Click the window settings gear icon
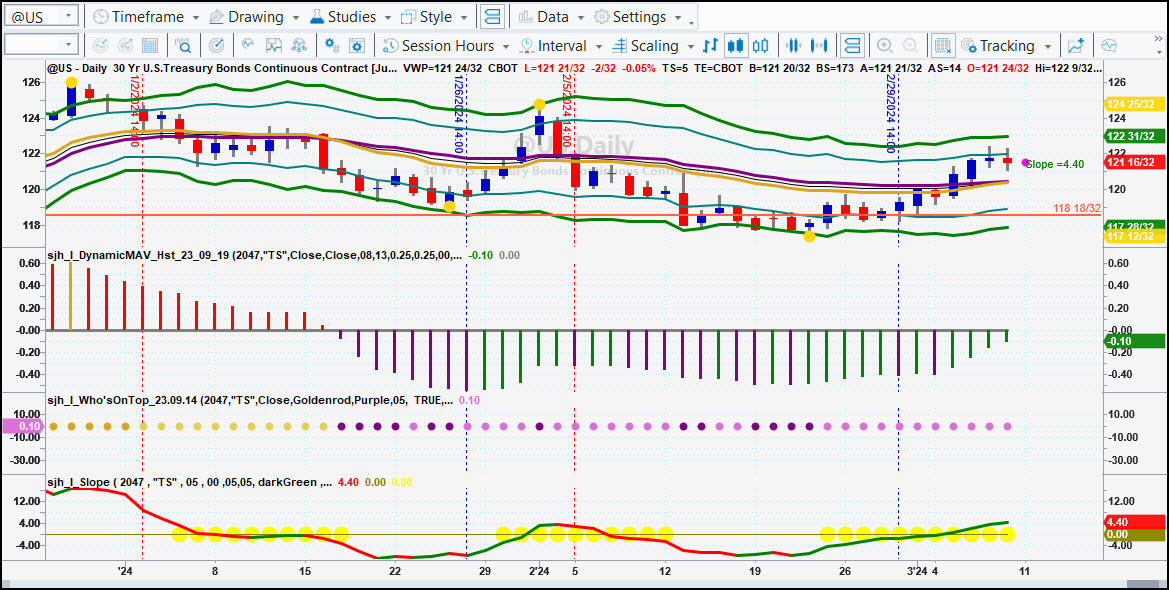Screen dimensions: 1169x590 pyautogui.click(x=357, y=45)
